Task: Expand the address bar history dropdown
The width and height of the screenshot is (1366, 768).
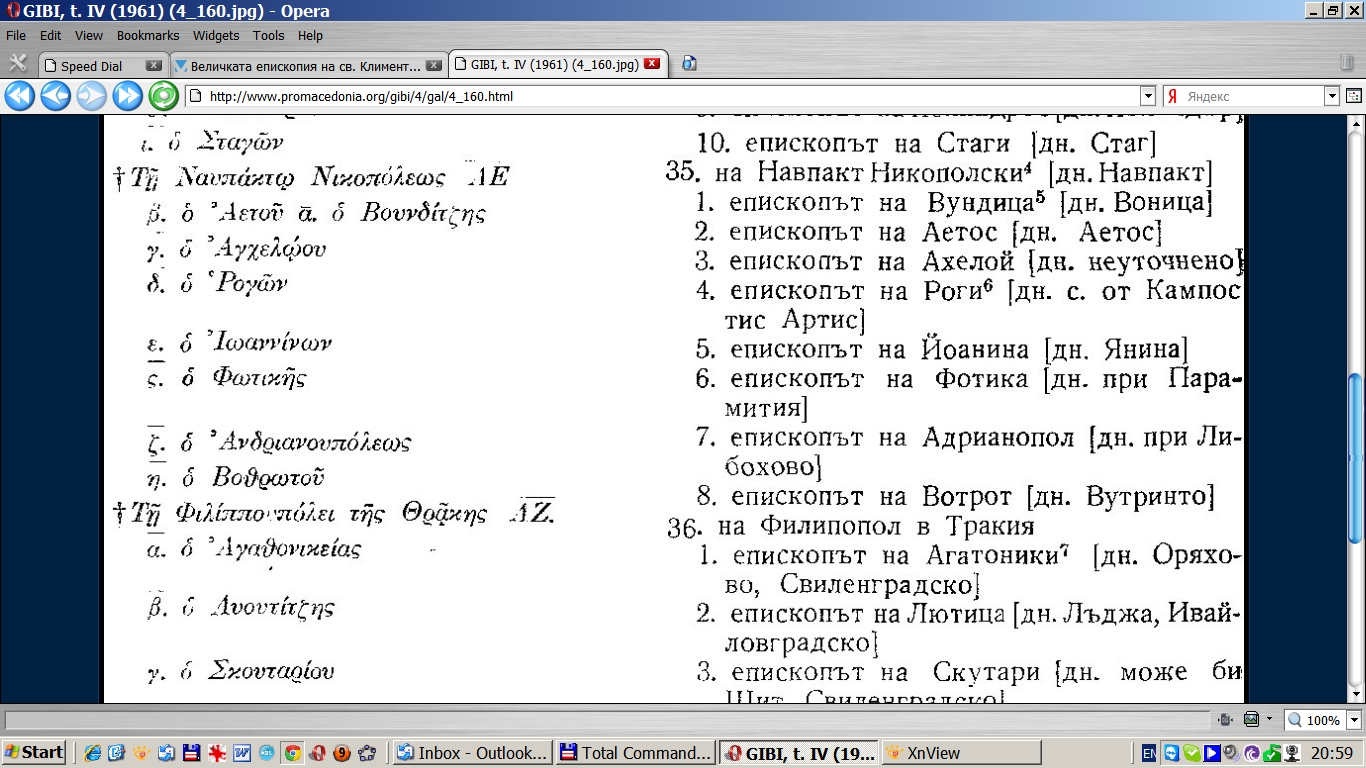Action: [1148, 96]
